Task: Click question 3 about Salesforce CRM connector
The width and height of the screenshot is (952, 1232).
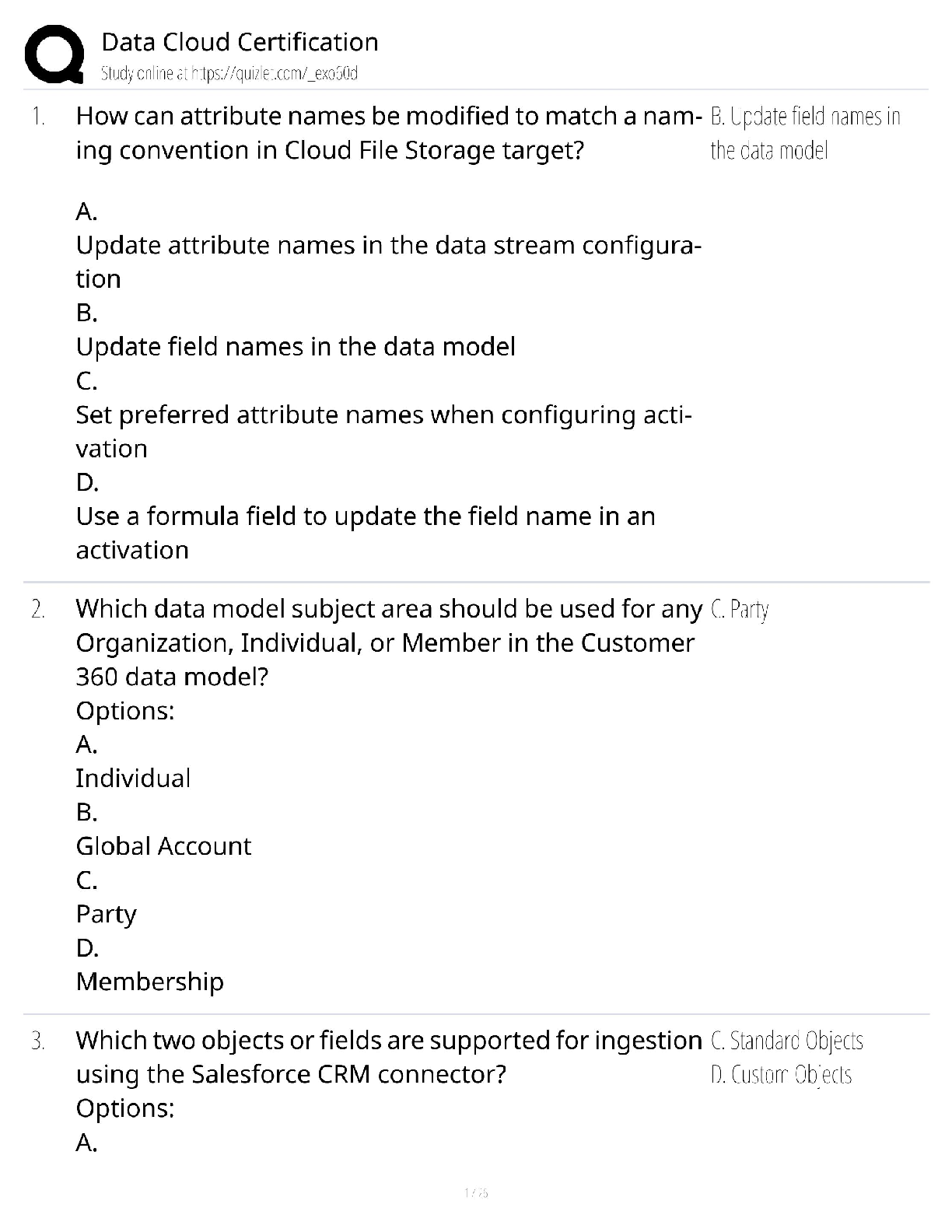Action: [x=388, y=1041]
